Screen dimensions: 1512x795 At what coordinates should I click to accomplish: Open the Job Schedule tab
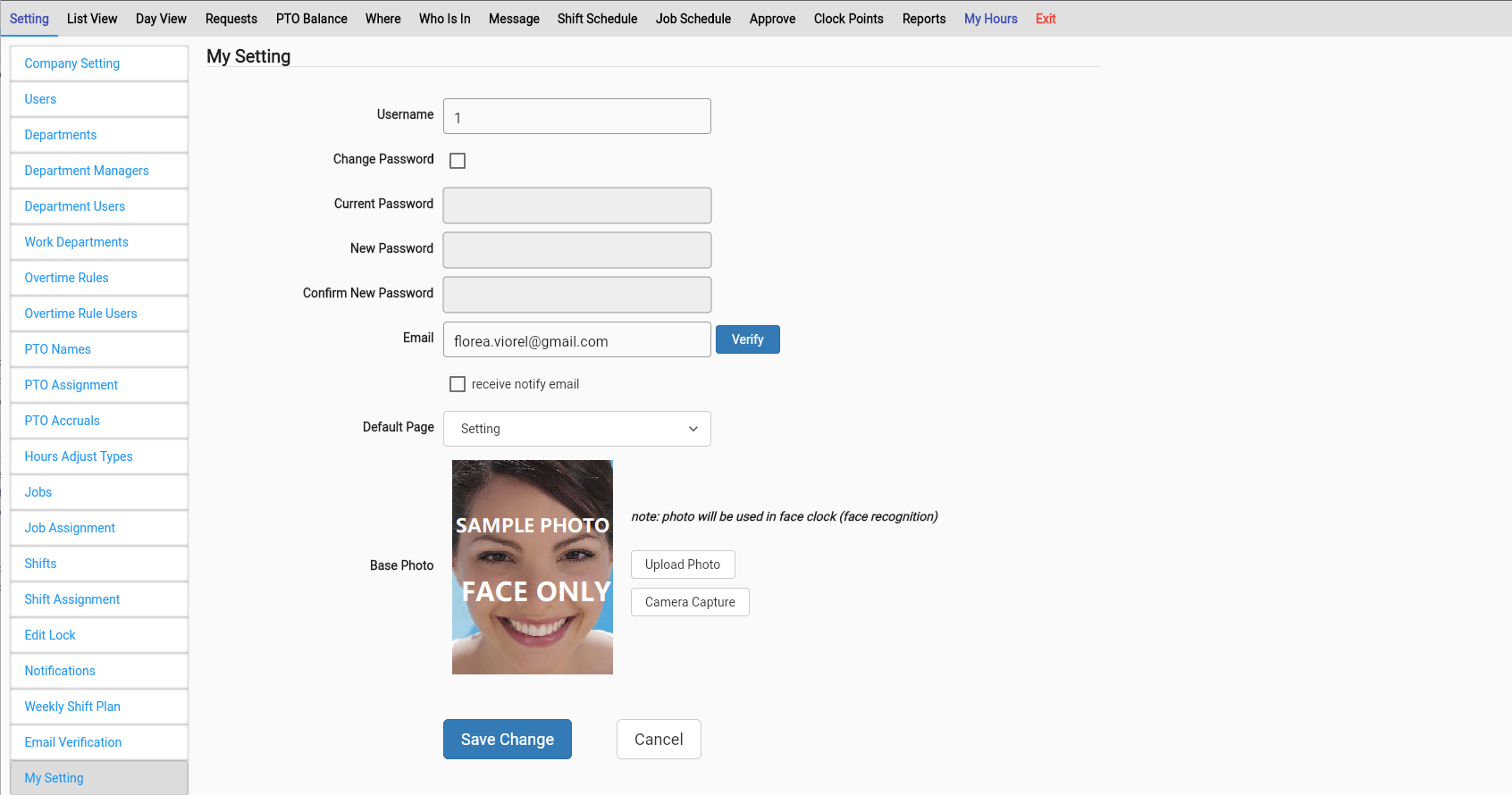pos(693,19)
